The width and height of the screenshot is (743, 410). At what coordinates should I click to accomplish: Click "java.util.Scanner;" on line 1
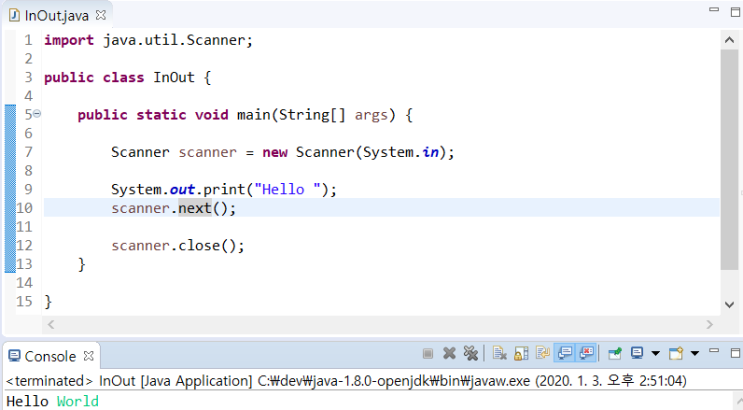(178, 40)
